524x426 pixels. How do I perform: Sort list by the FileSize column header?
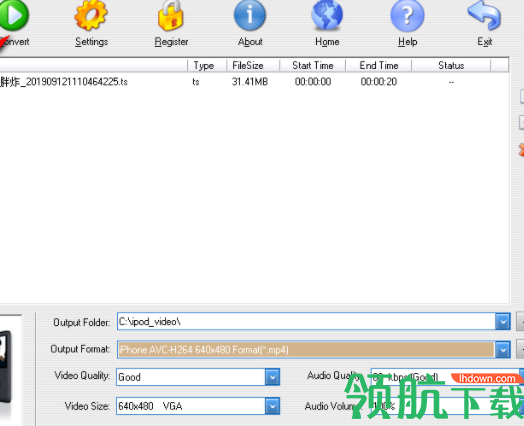[x=253, y=65]
